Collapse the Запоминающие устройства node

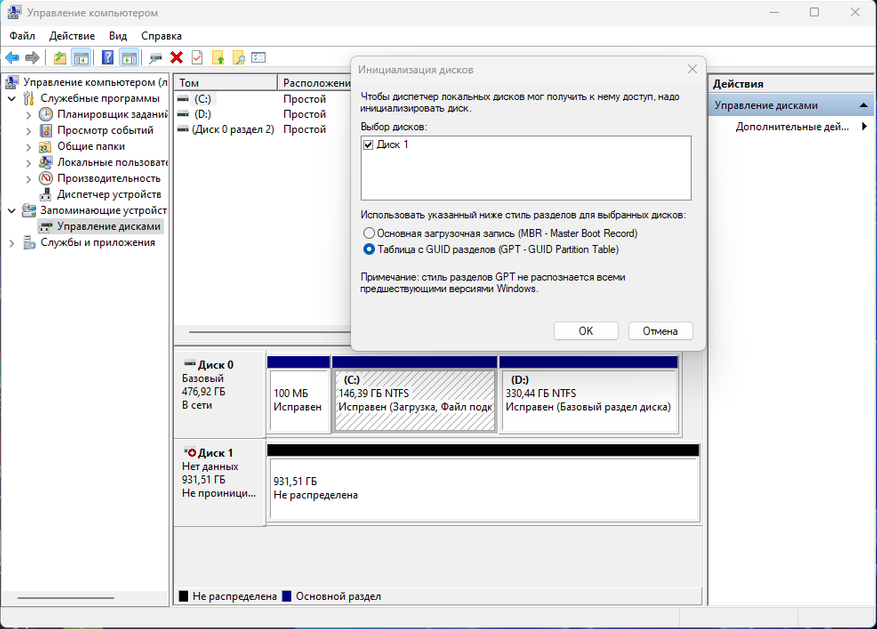pos(12,211)
